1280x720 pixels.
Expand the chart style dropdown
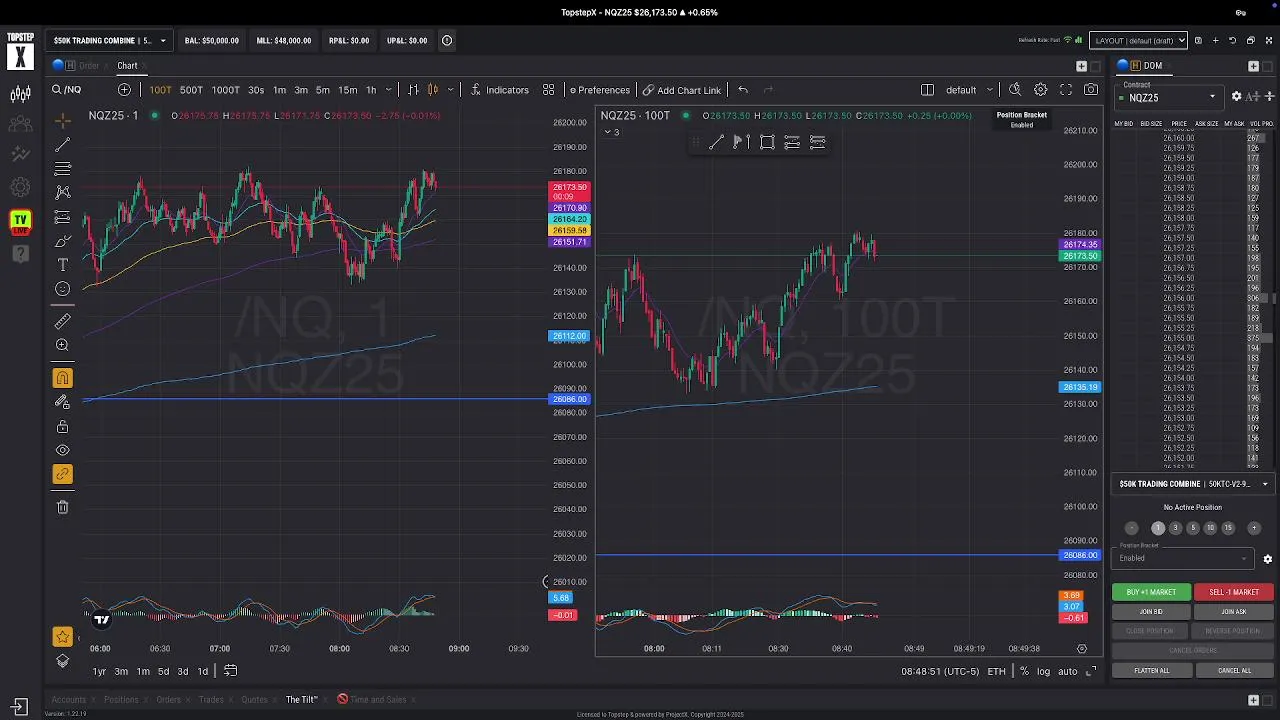click(450, 90)
